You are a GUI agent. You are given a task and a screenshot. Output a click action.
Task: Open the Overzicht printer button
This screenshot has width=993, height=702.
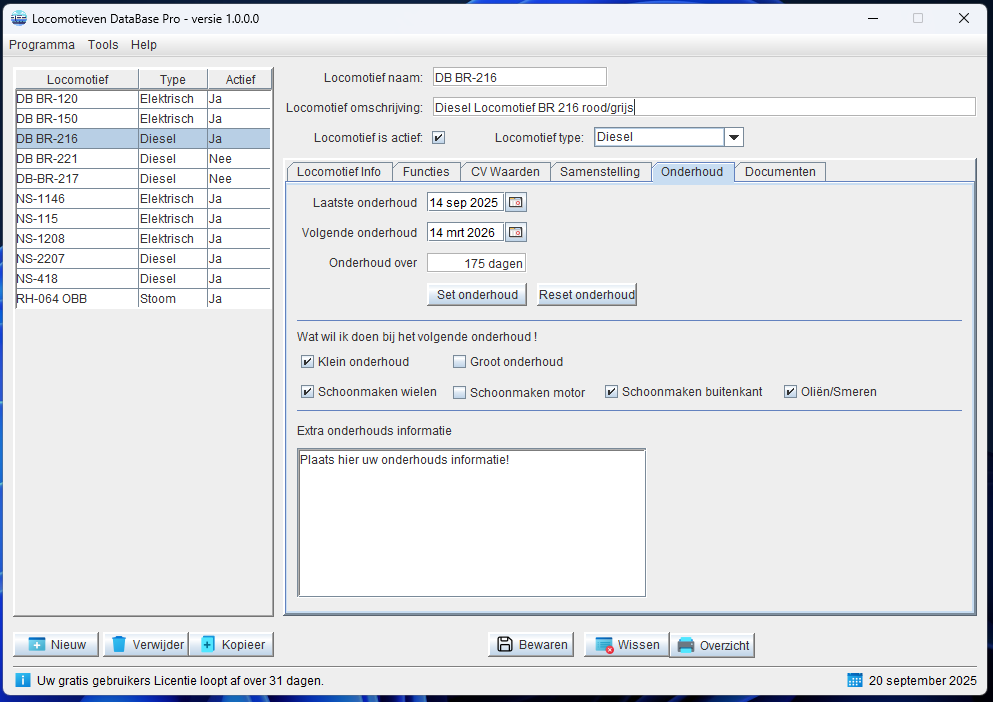712,645
